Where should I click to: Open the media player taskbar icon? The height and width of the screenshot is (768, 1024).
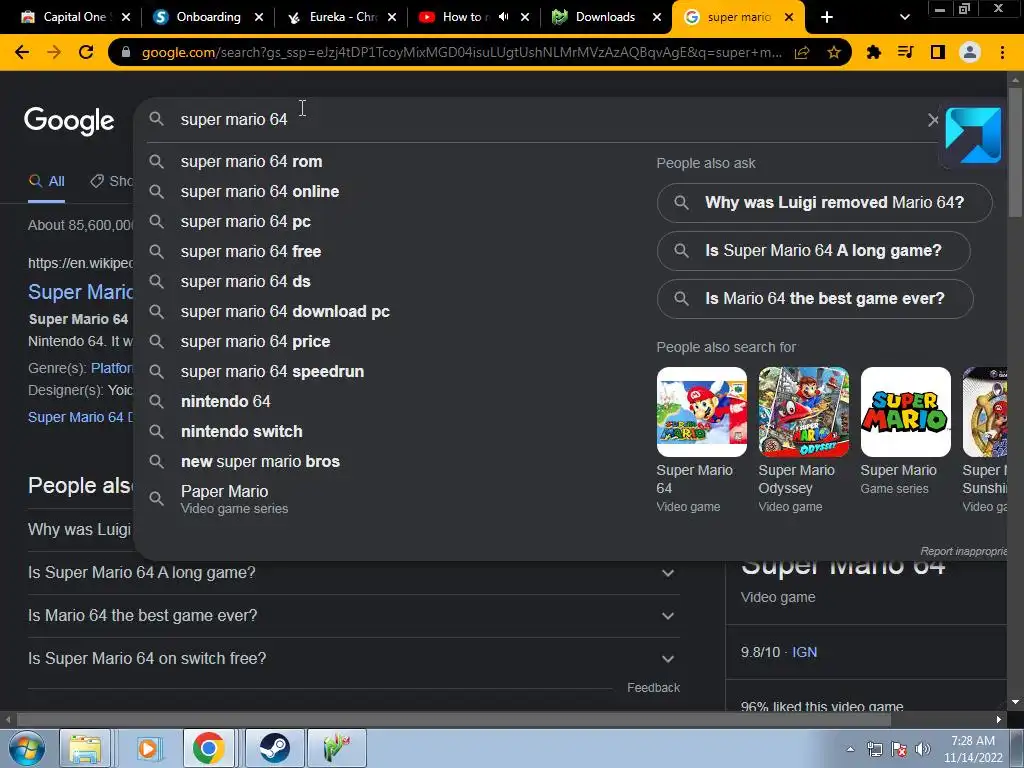pyautogui.click(x=148, y=748)
